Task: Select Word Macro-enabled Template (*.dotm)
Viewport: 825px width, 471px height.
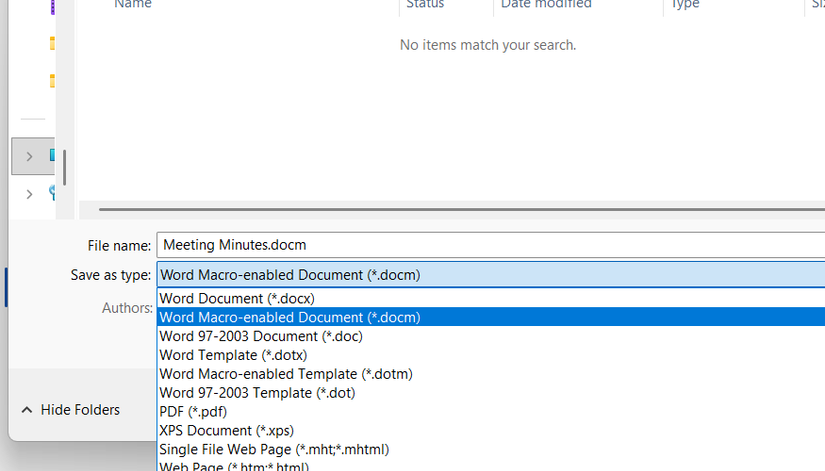Action: pos(491,374)
